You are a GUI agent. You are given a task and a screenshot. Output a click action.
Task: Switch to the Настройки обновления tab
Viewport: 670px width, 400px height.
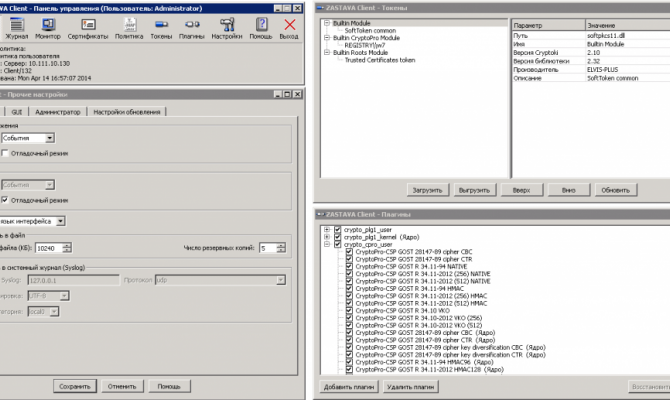tap(126, 112)
